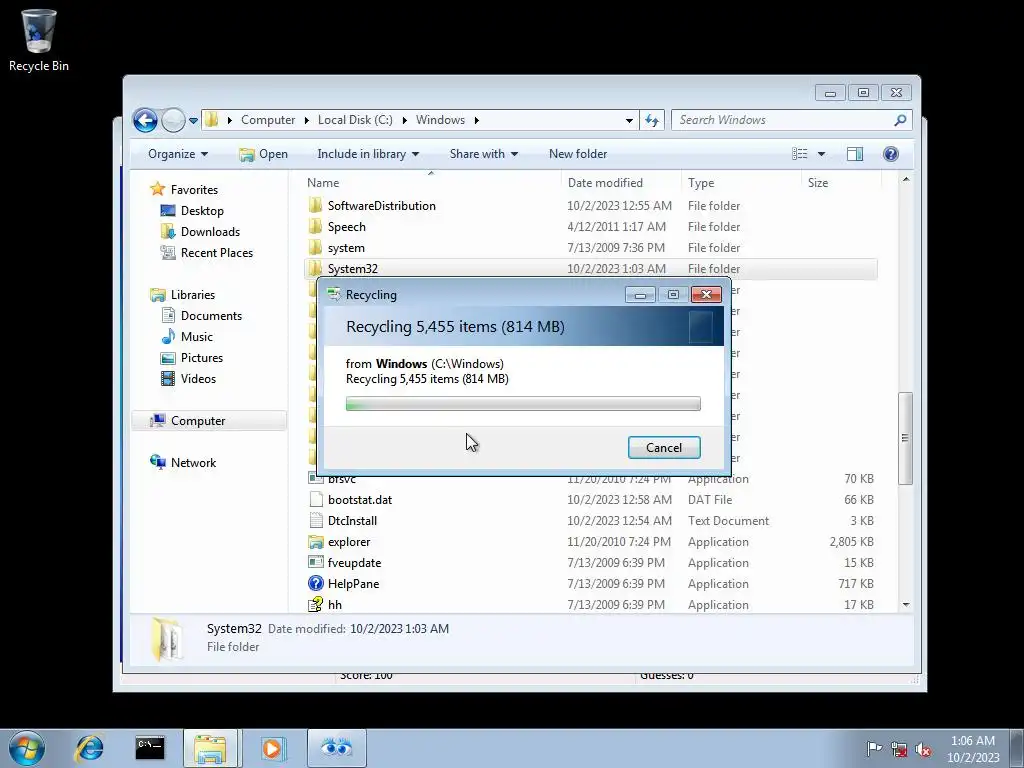1024x768 pixels.
Task: Click the search magnifier icon
Action: click(x=900, y=120)
